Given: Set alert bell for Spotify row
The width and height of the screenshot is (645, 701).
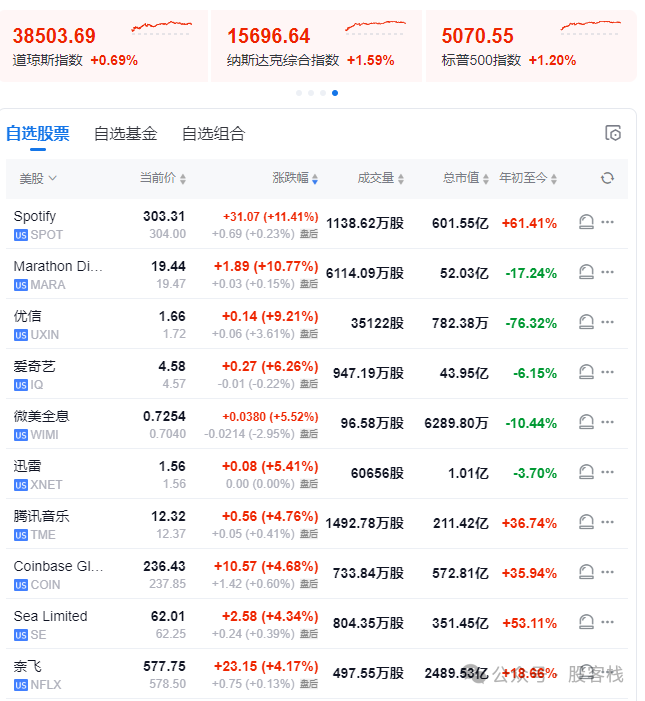Looking at the screenshot, I should click(586, 222).
